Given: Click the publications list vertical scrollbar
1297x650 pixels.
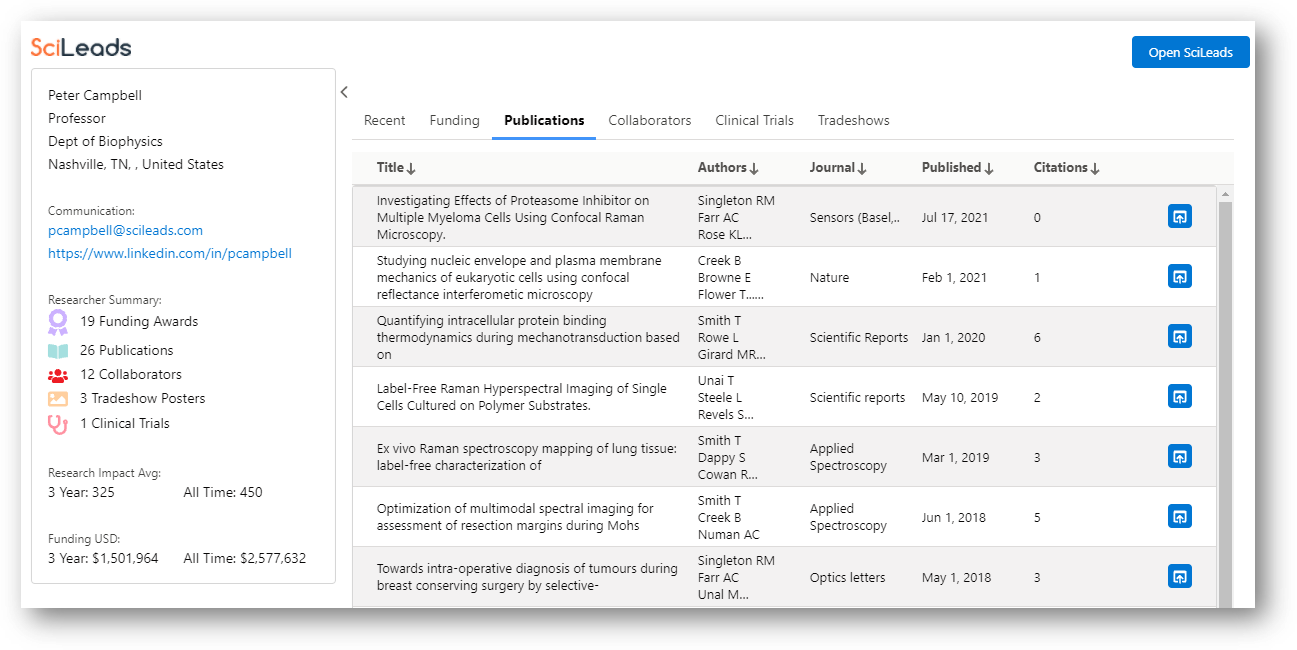Looking at the screenshot, I should tap(1225, 400).
